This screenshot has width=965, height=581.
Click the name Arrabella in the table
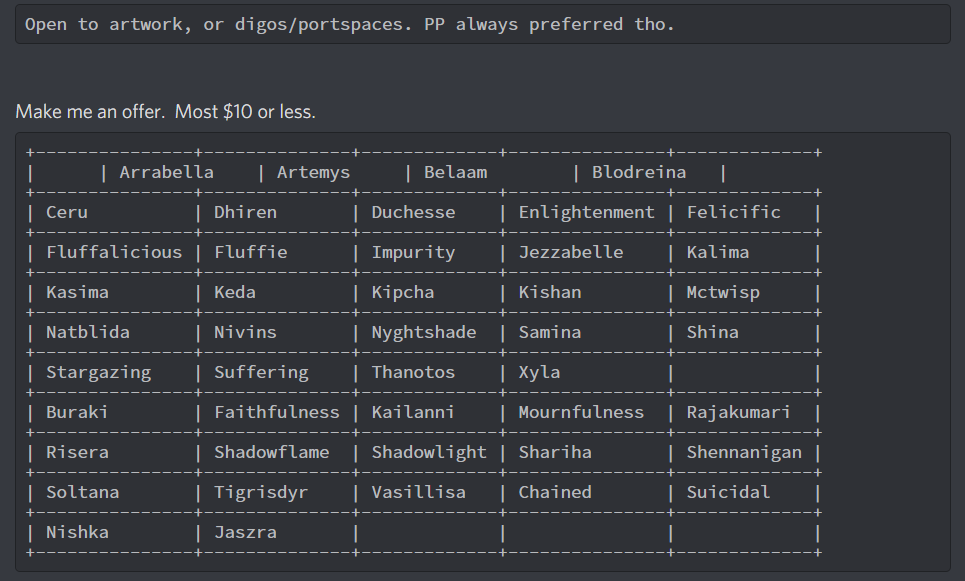click(167, 172)
